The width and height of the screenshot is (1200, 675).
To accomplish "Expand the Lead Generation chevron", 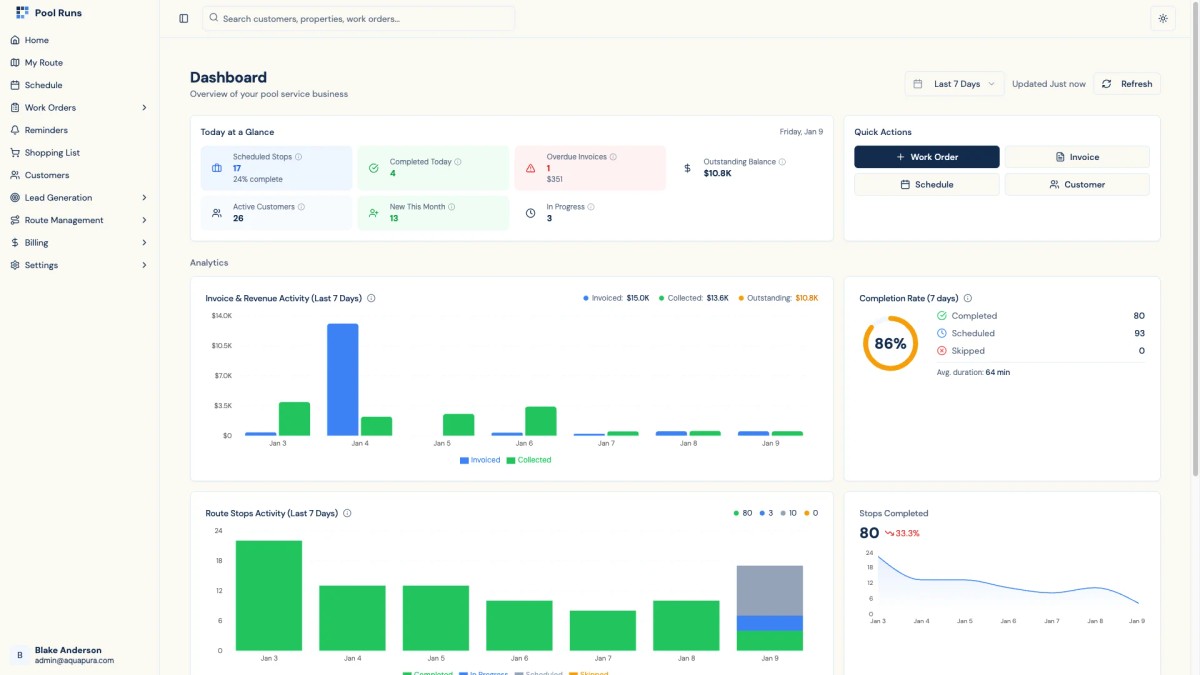I will pyautogui.click(x=144, y=197).
